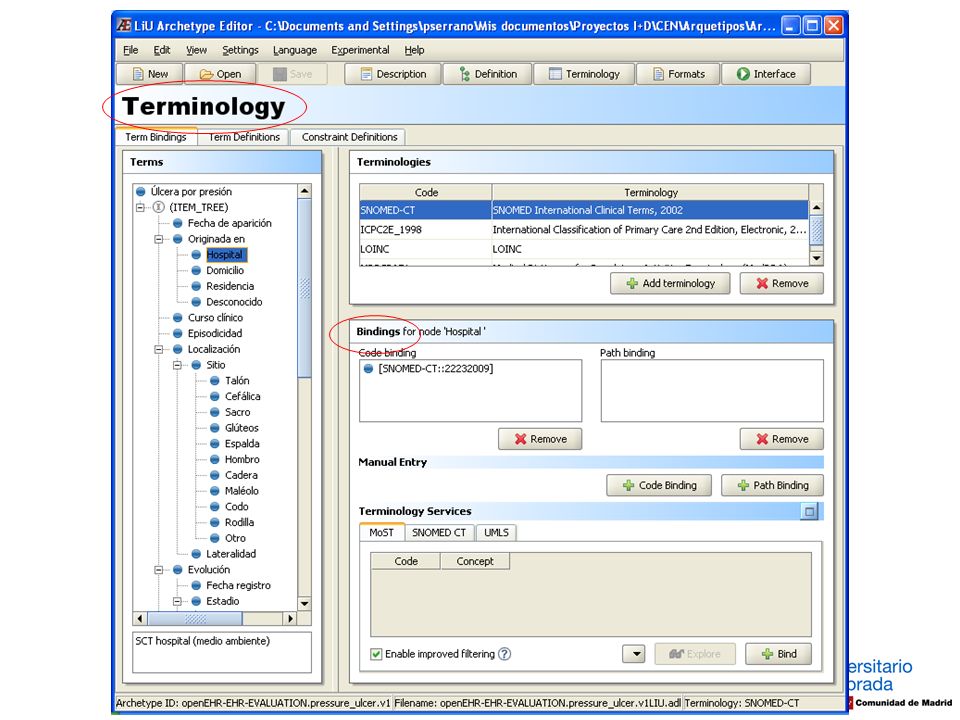Click Remove under the Code binding list
Image resolution: width=960 pixels, height=720 pixels.
(540, 439)
